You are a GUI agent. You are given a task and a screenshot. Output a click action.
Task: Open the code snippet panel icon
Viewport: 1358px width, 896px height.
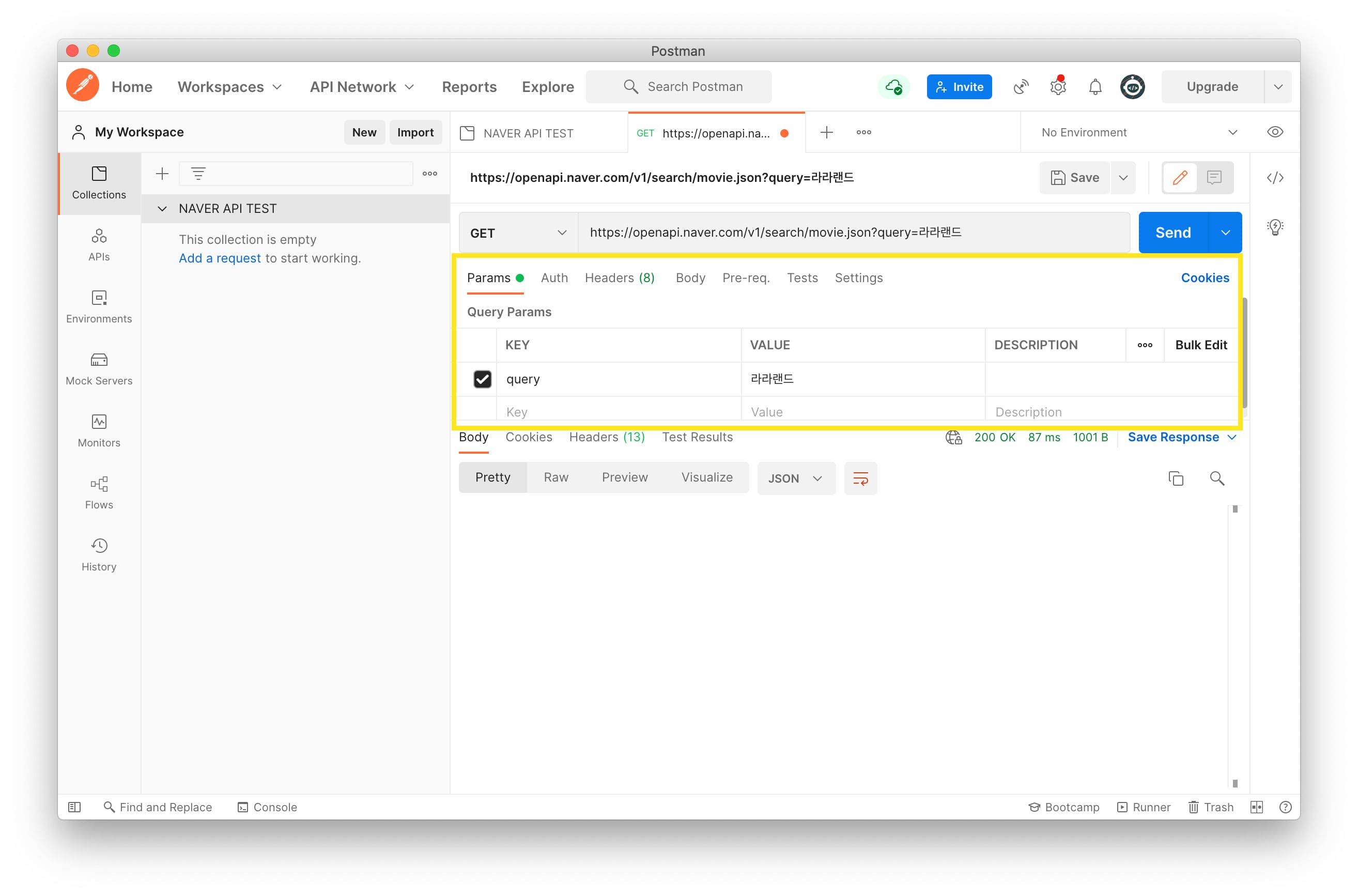pyautogui.click(x=1275, y=178)
